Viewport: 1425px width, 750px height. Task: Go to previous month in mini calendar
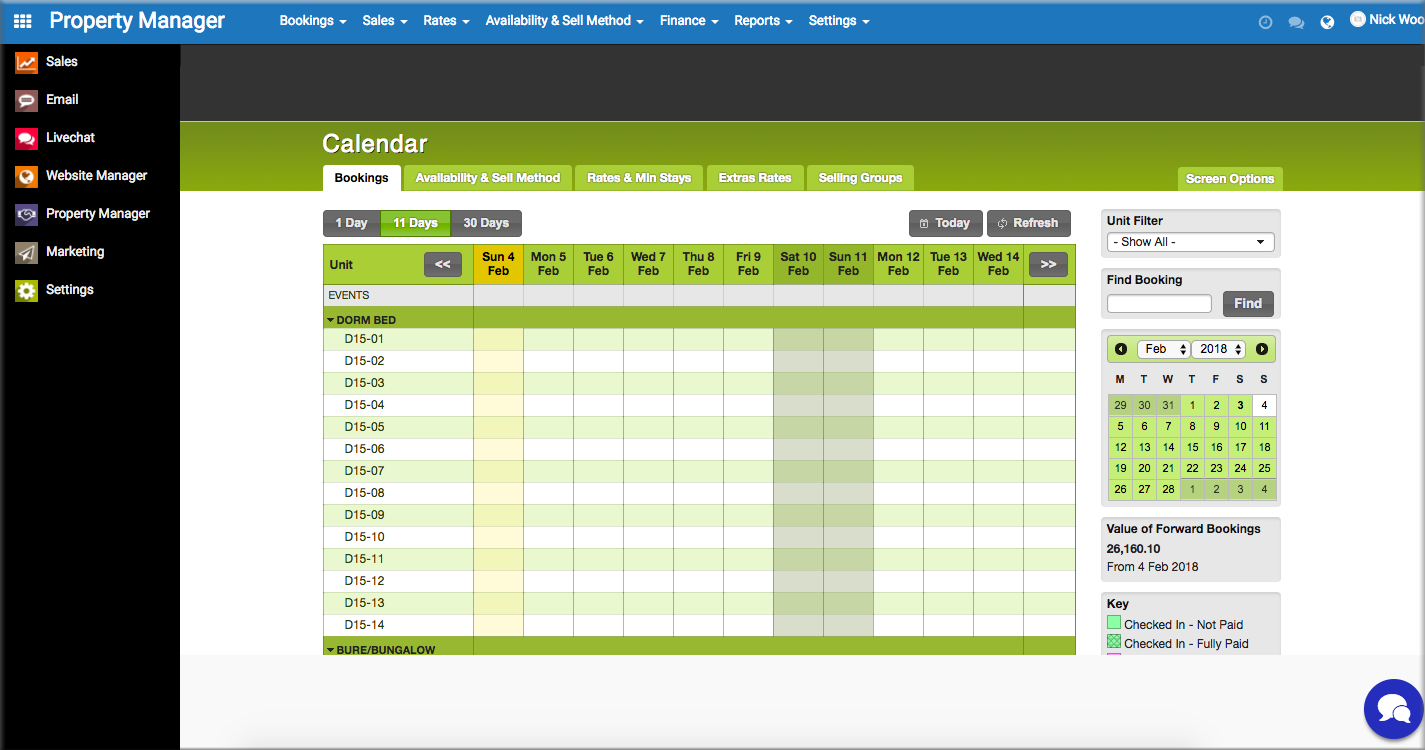[x=1121, y=349]
